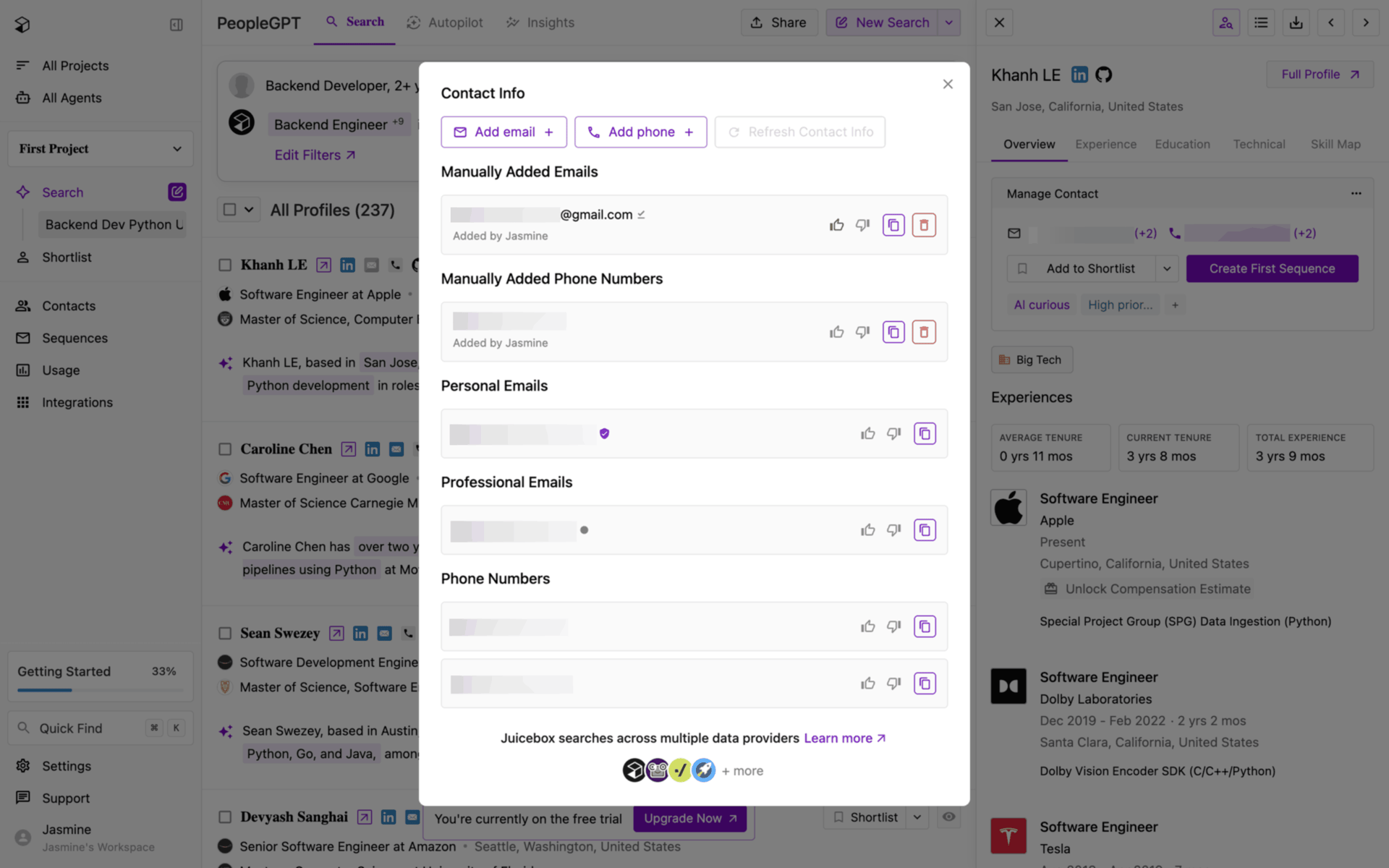This screenshot has width=1389, height=868.
Task: Select the Caroline Chen profile checkbox
Action: click(x=225, y=449)
